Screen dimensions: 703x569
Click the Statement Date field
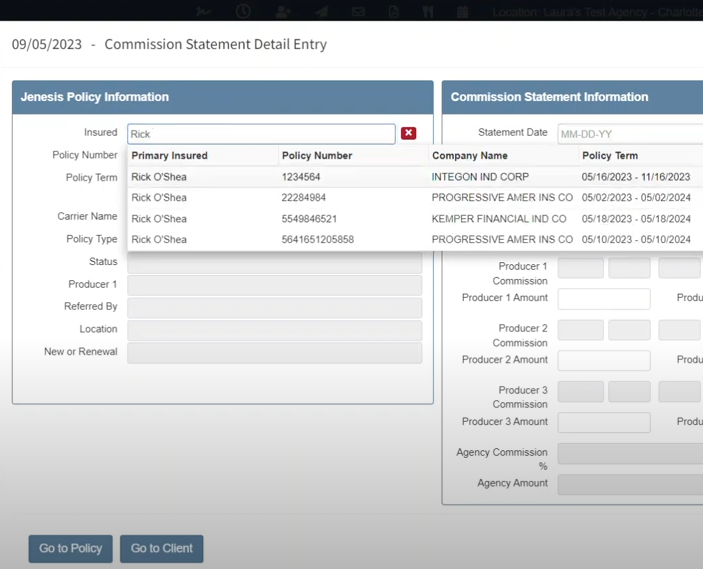pos(630,134)
